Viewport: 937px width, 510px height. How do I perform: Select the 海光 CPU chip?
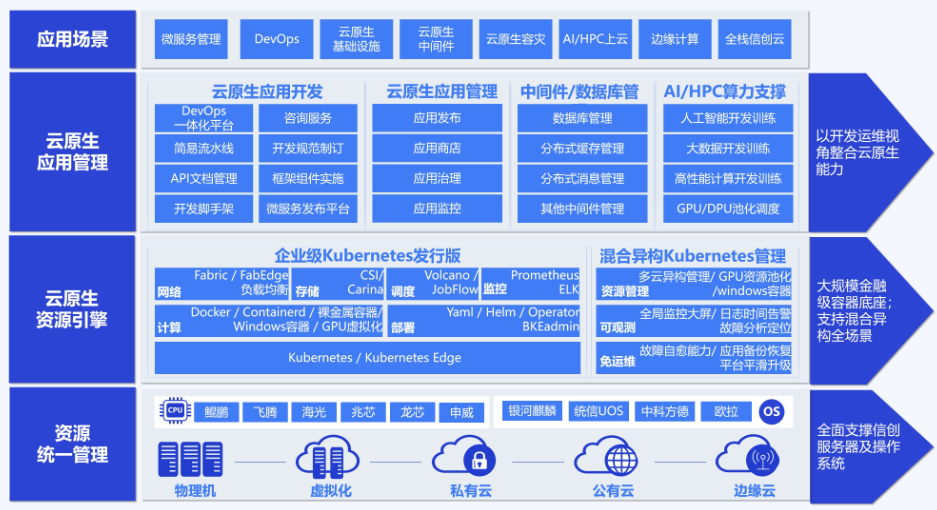[x=314, y=412]
